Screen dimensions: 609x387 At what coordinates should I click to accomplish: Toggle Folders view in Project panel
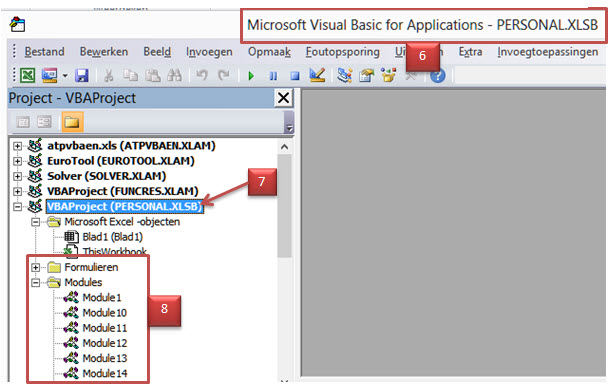click(x=72, y=122)
